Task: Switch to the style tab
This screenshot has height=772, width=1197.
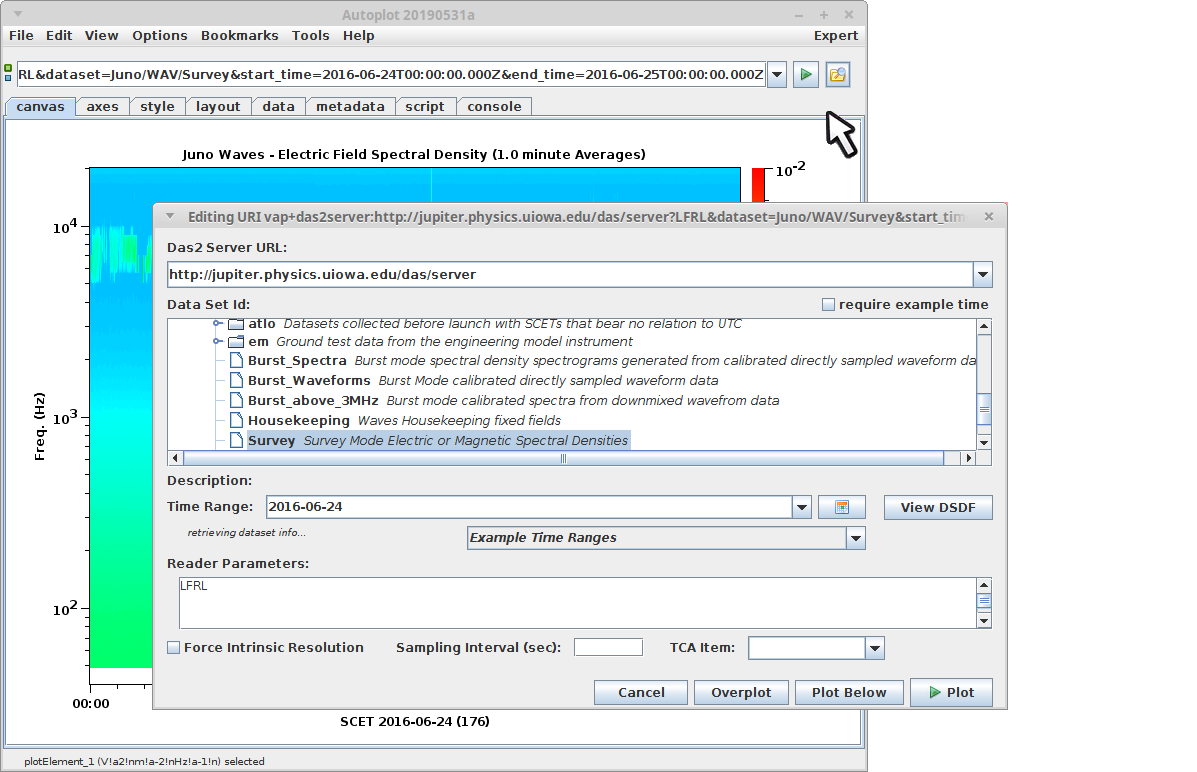Action: tap(157, 107)
